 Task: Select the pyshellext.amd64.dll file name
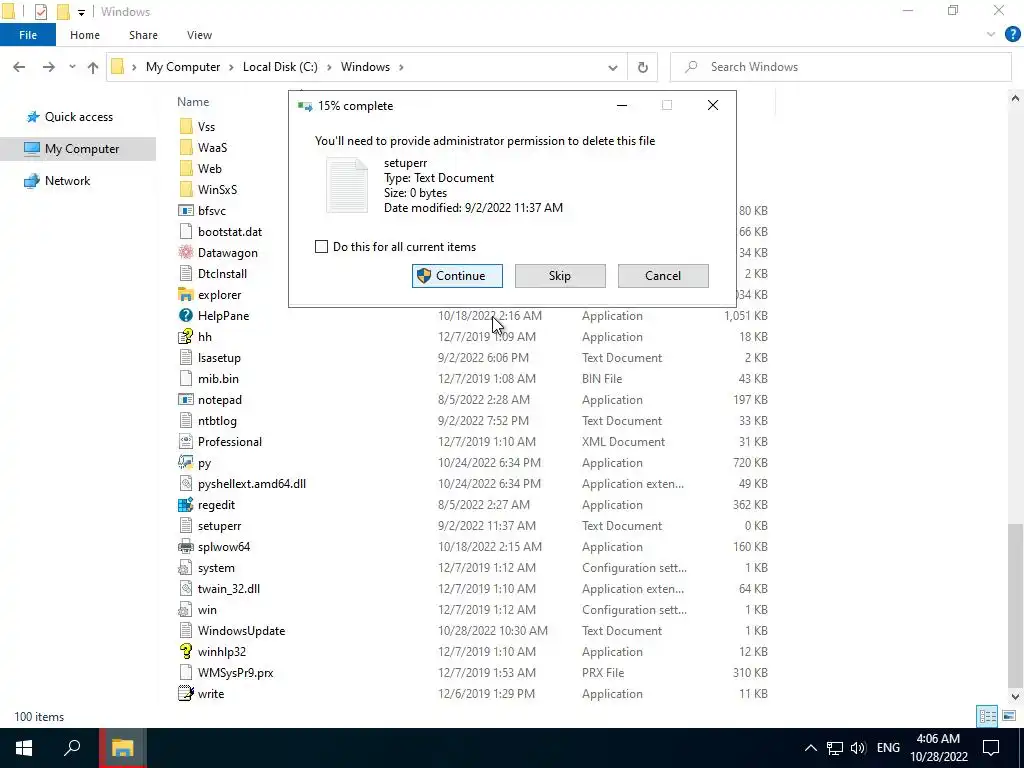251,484
